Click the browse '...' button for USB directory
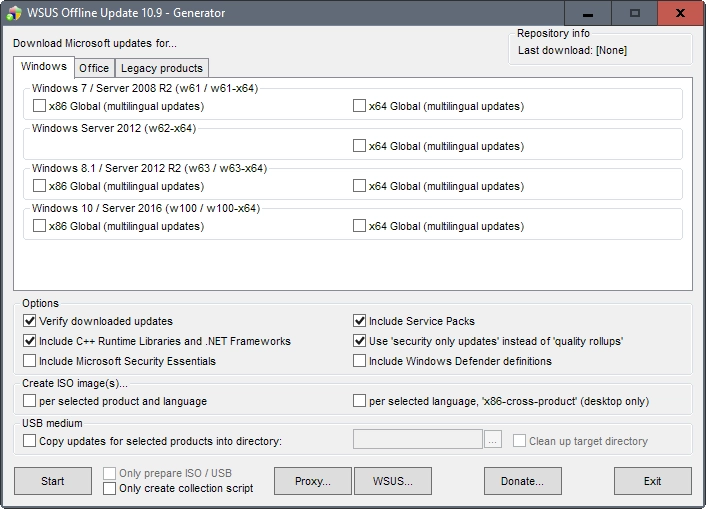This screenshot has width=706, height=509. pyautogui.click(x=493, y=439)
